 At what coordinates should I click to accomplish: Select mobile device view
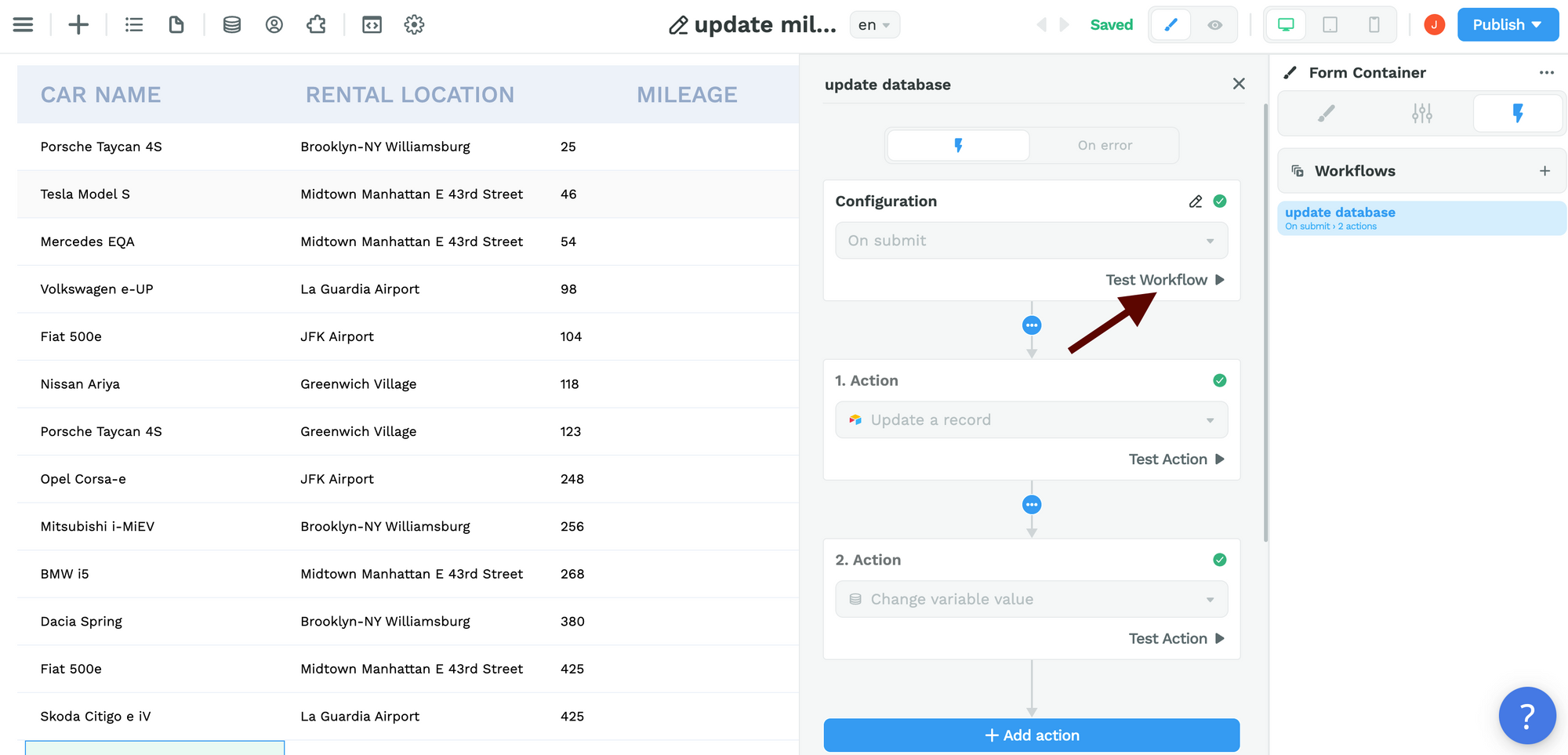click(1374, 25)
